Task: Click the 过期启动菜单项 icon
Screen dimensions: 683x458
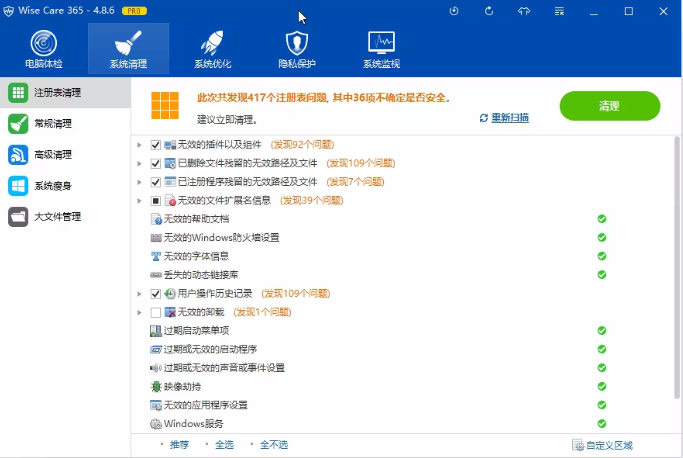Action: (x=156, y=331)
